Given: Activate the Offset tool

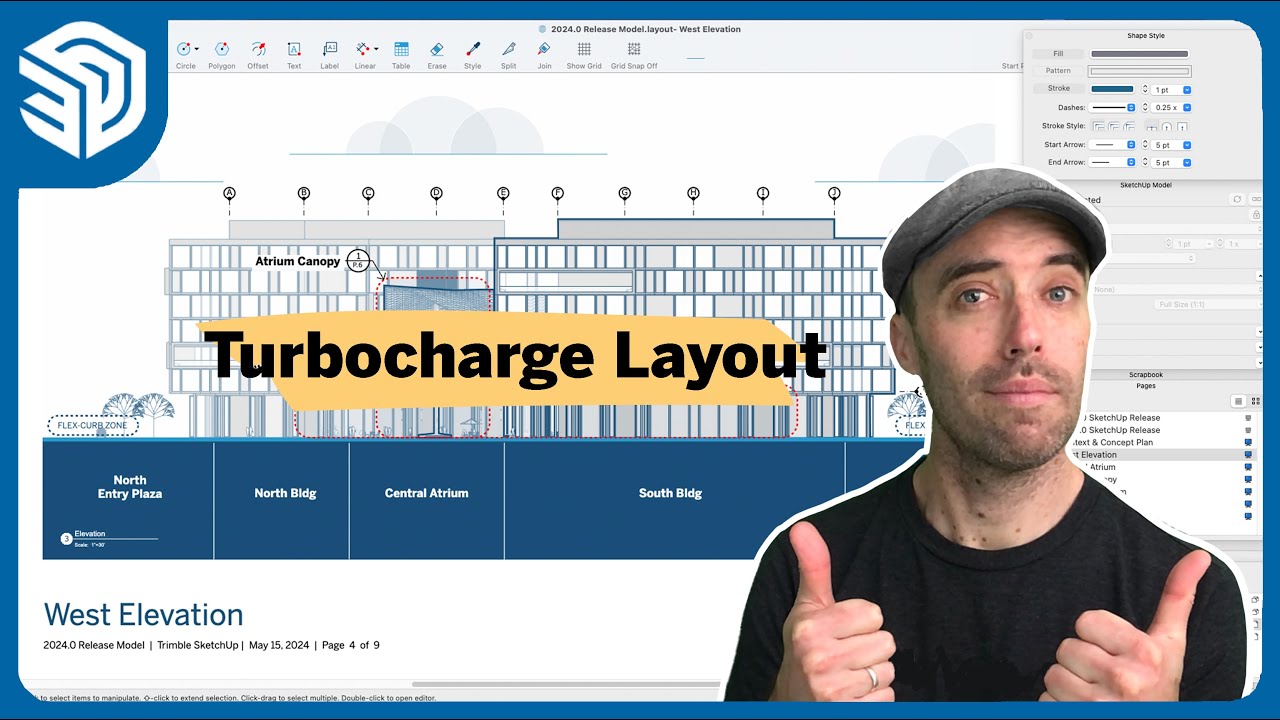Looking at the screenshot, I should tap(257, 50).
